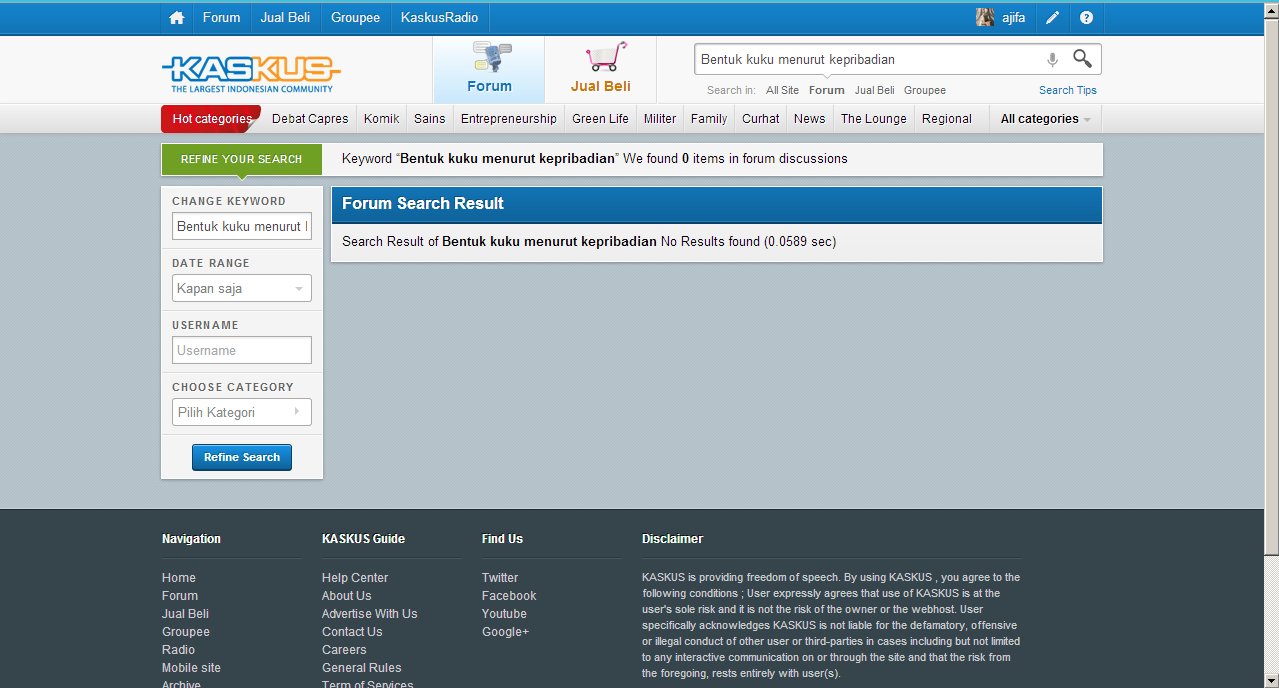This screenshot has width=1279, height=688.
Task: Open the Date Range dropdown
Action: pos(241,289)
